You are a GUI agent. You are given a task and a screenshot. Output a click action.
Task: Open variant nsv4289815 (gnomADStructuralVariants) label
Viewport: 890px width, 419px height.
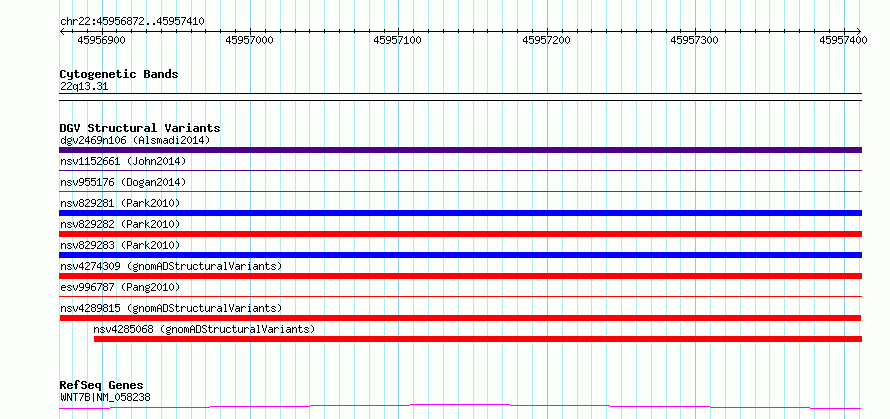(x=171, y=308)
